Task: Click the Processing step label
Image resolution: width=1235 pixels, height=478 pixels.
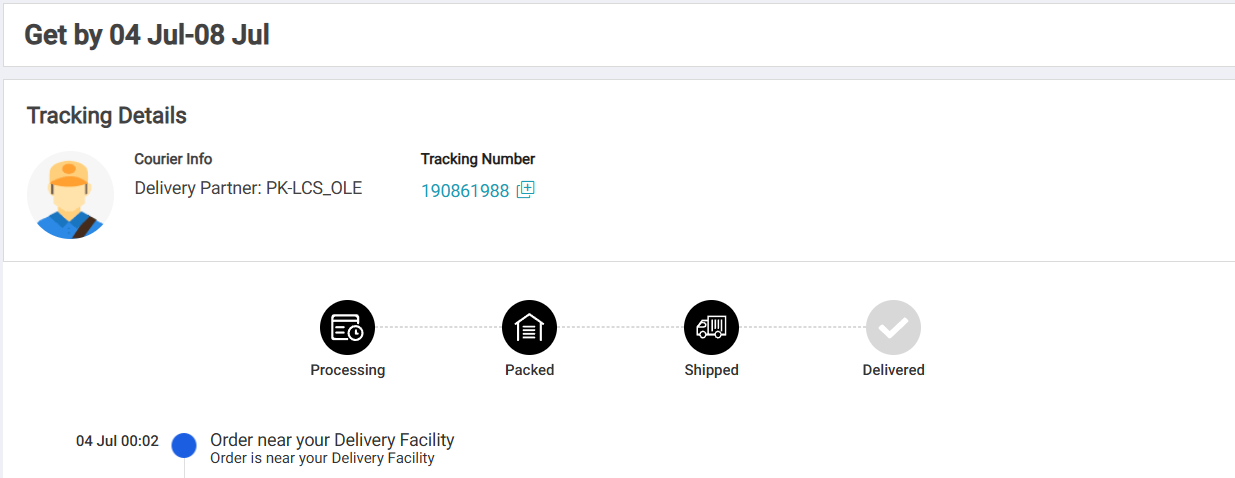Action: point(348,370)
